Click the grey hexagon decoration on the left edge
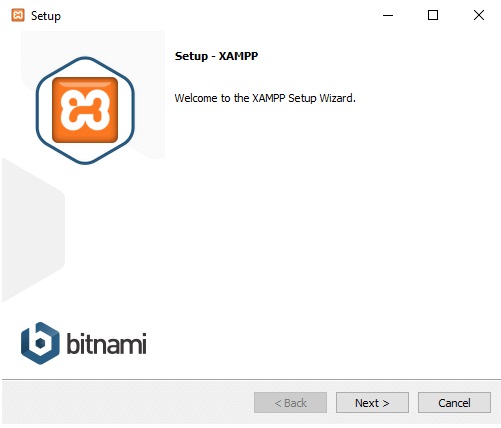The width and height of the screenshot is (501, 428). 32,230
